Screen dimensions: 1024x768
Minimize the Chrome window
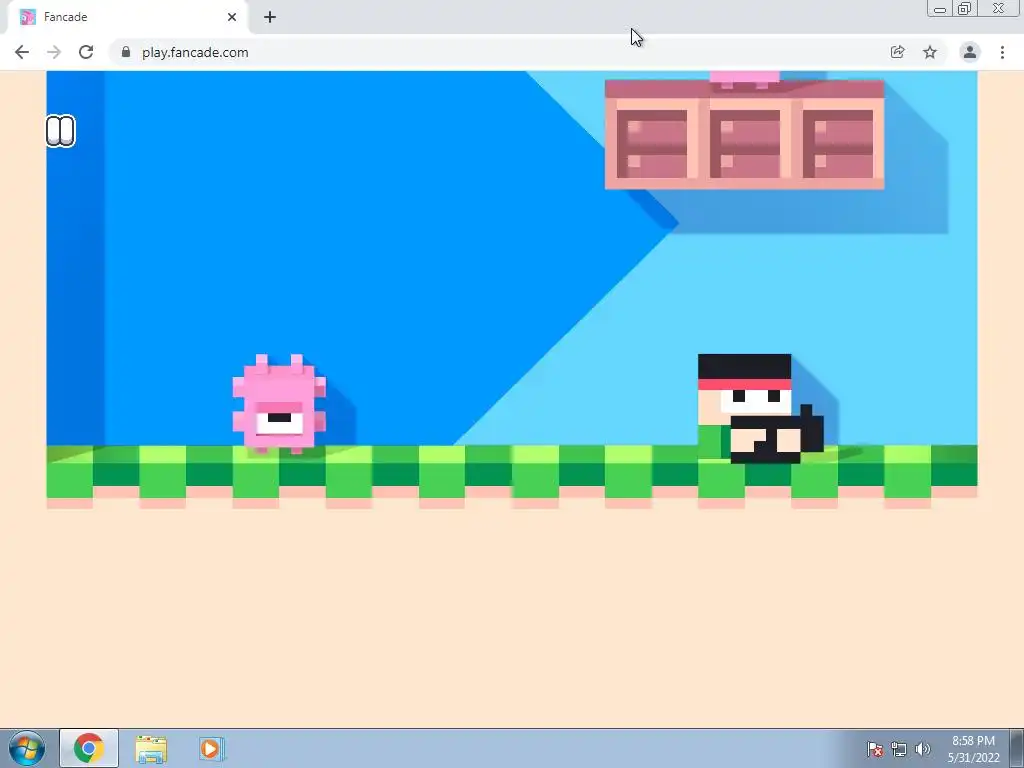940,8
